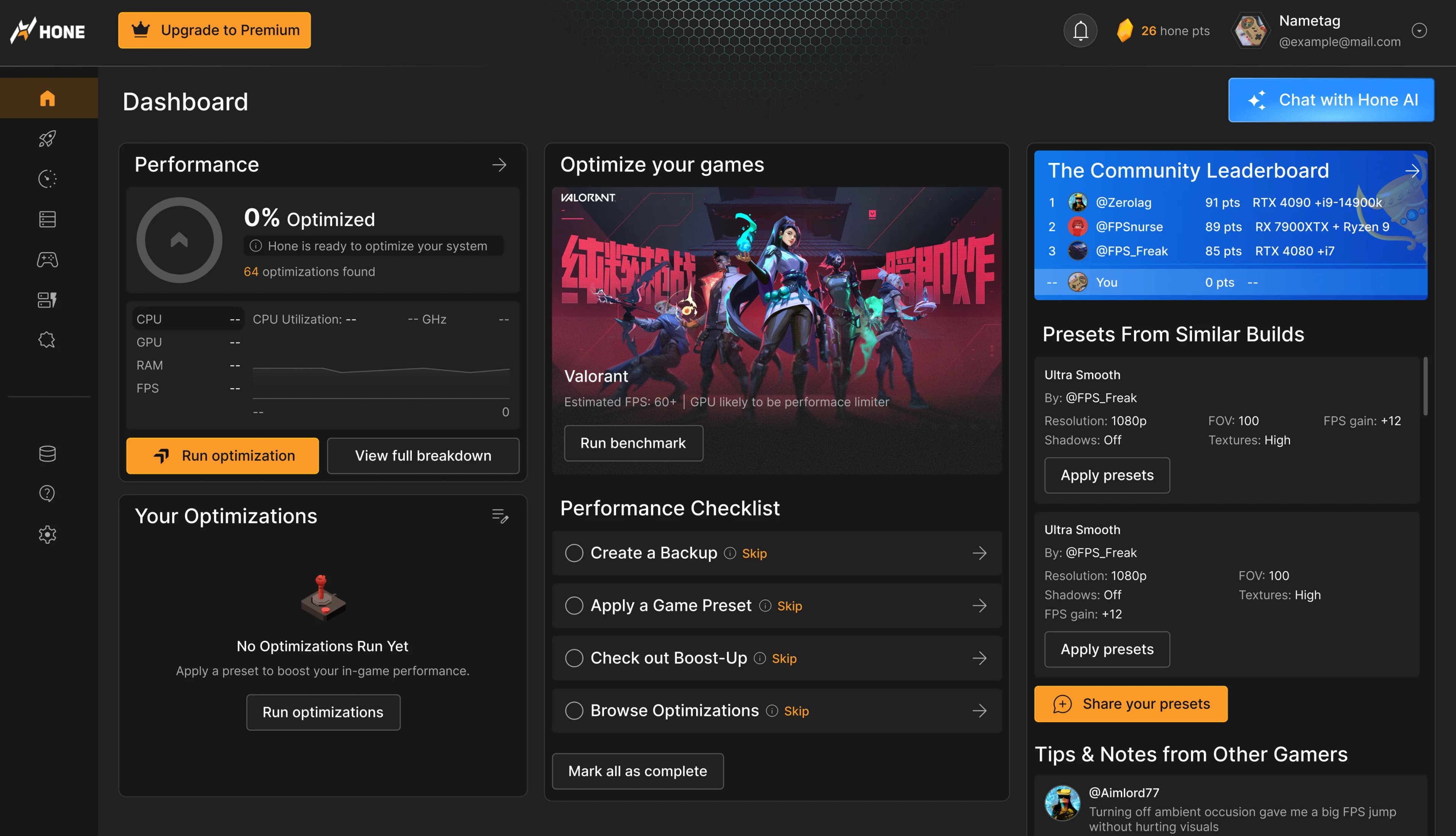The height and width of the screenshot is (836, 1456).
Task: Click the notification bell icon
Action: pyautogui.click(x=1080, y=30)
